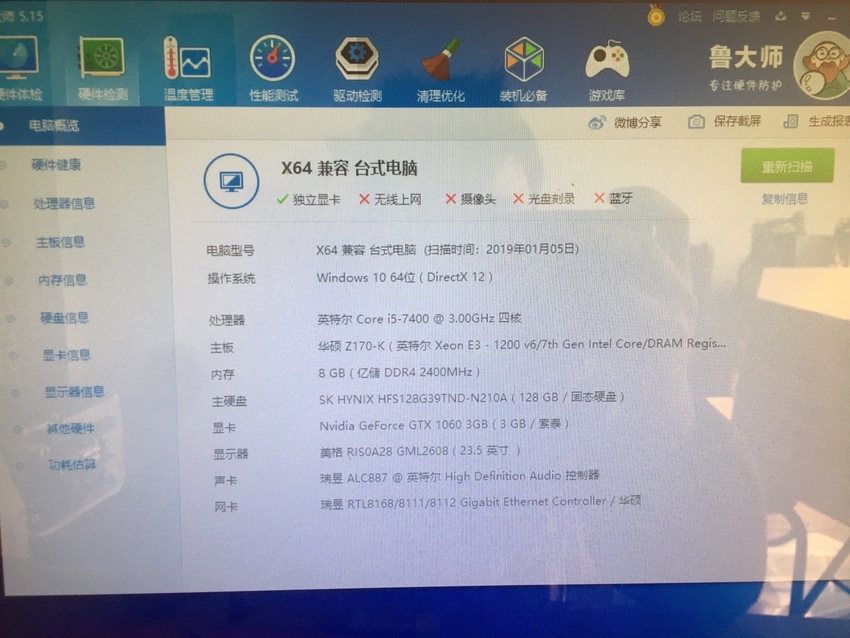Click the 内存 row label

pos(222,375)
